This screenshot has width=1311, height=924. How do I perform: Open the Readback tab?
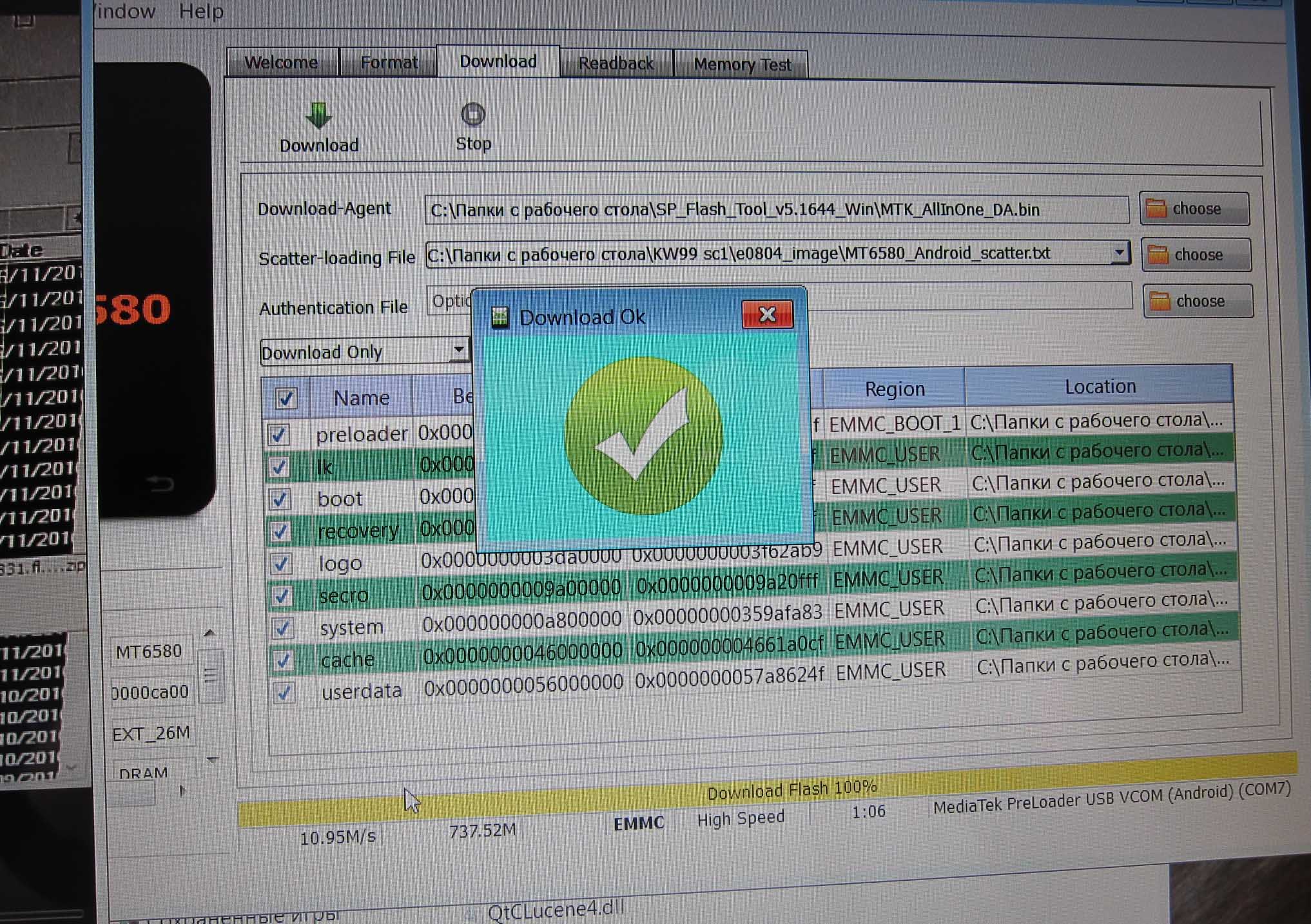tap(616, 63)
